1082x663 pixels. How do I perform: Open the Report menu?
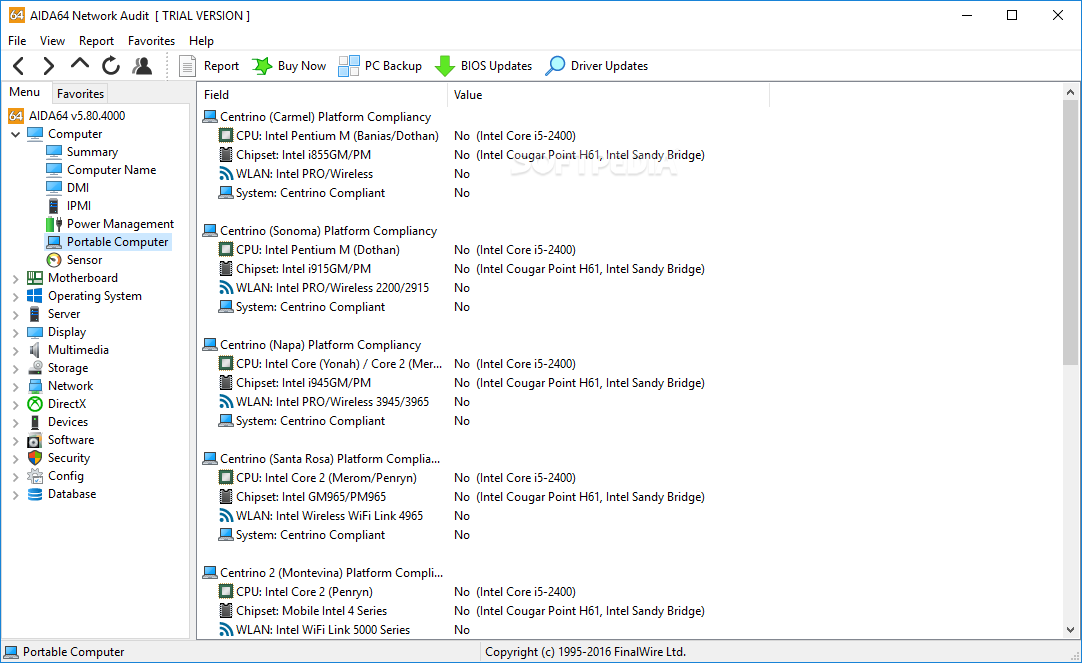[96, 41]
